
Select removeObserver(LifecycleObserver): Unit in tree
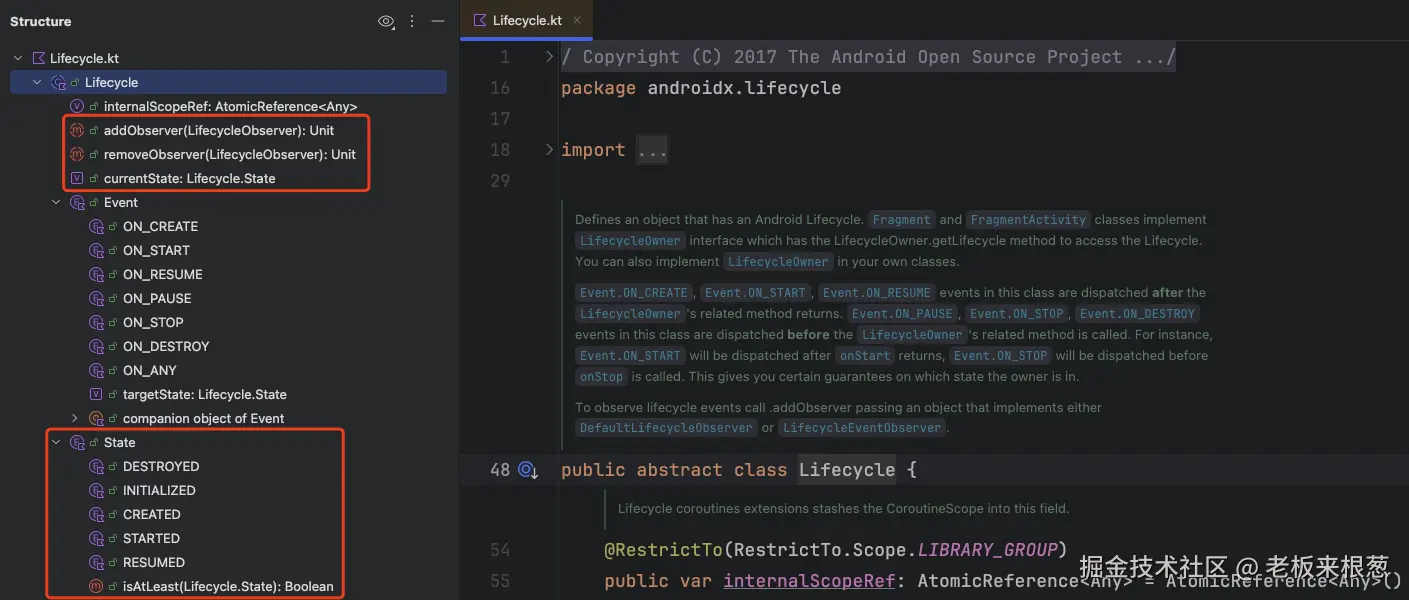point(230,154)
